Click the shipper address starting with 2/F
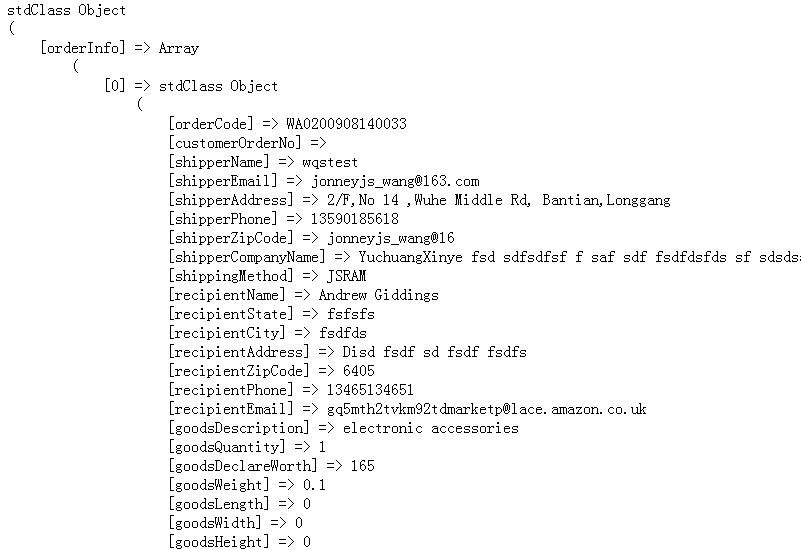Viewport: 801px width, 550px height. tap(490, 200)
